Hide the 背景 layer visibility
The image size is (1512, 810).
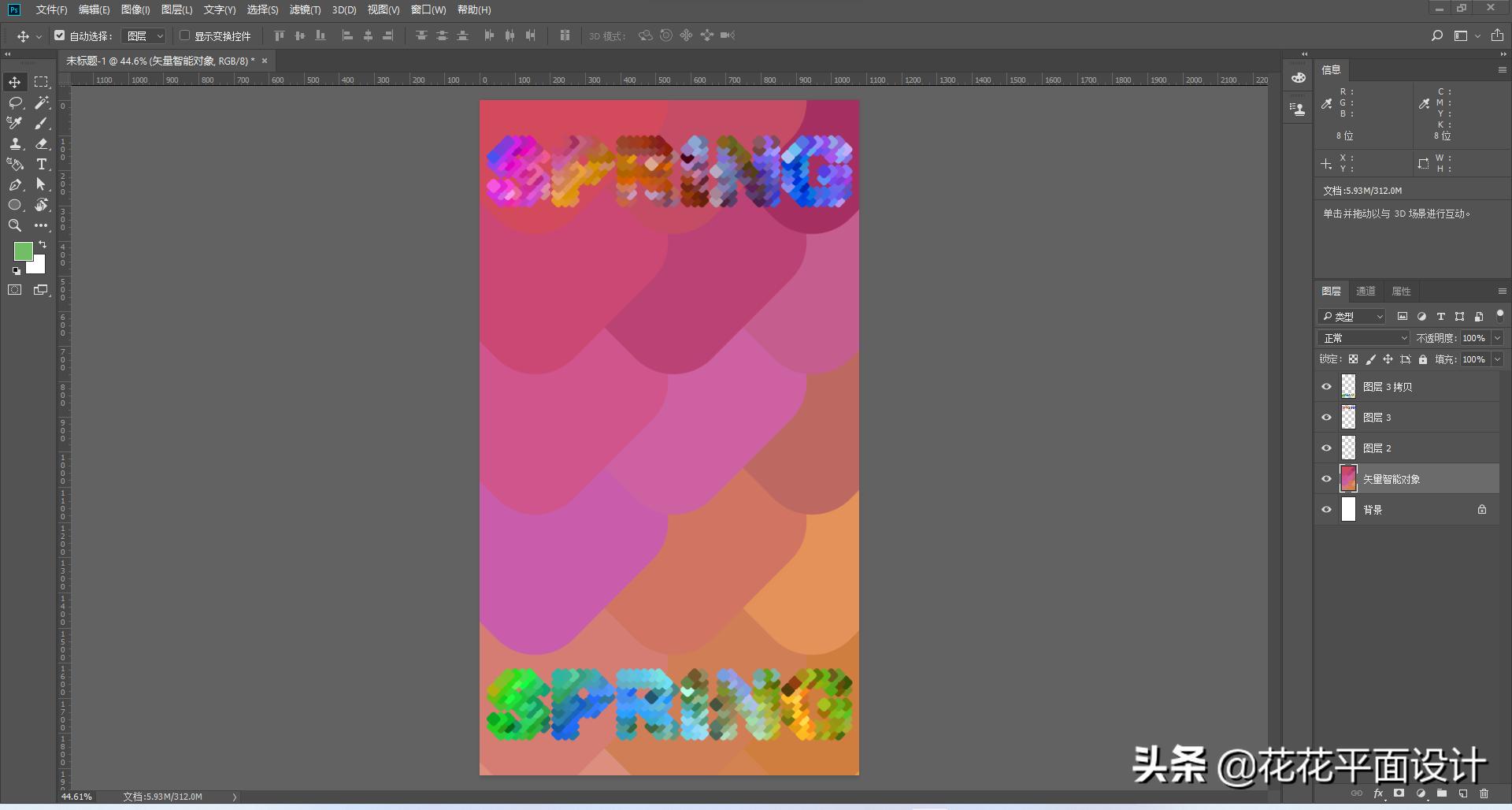[1326, 510]
